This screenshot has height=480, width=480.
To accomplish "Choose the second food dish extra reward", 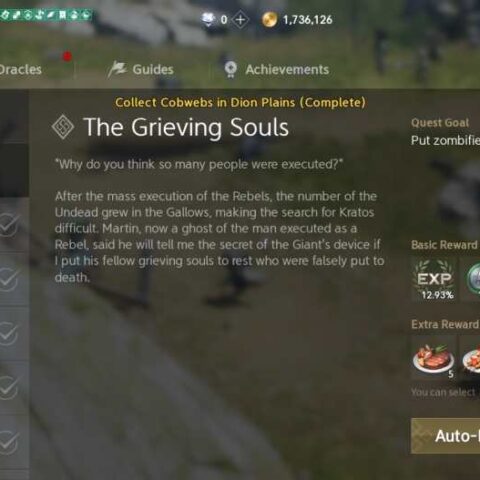I will [x=471, y=357].
